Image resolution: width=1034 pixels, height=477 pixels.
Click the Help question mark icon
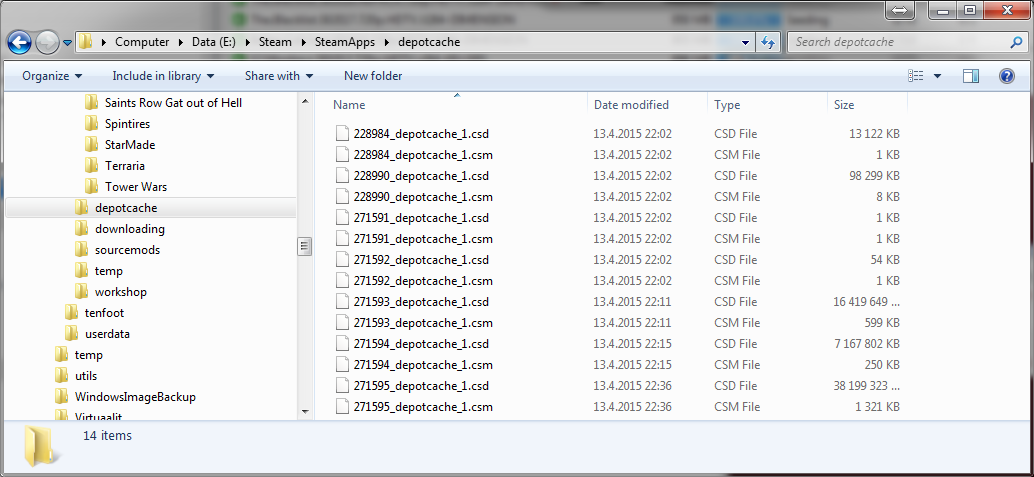[1006, 76]
